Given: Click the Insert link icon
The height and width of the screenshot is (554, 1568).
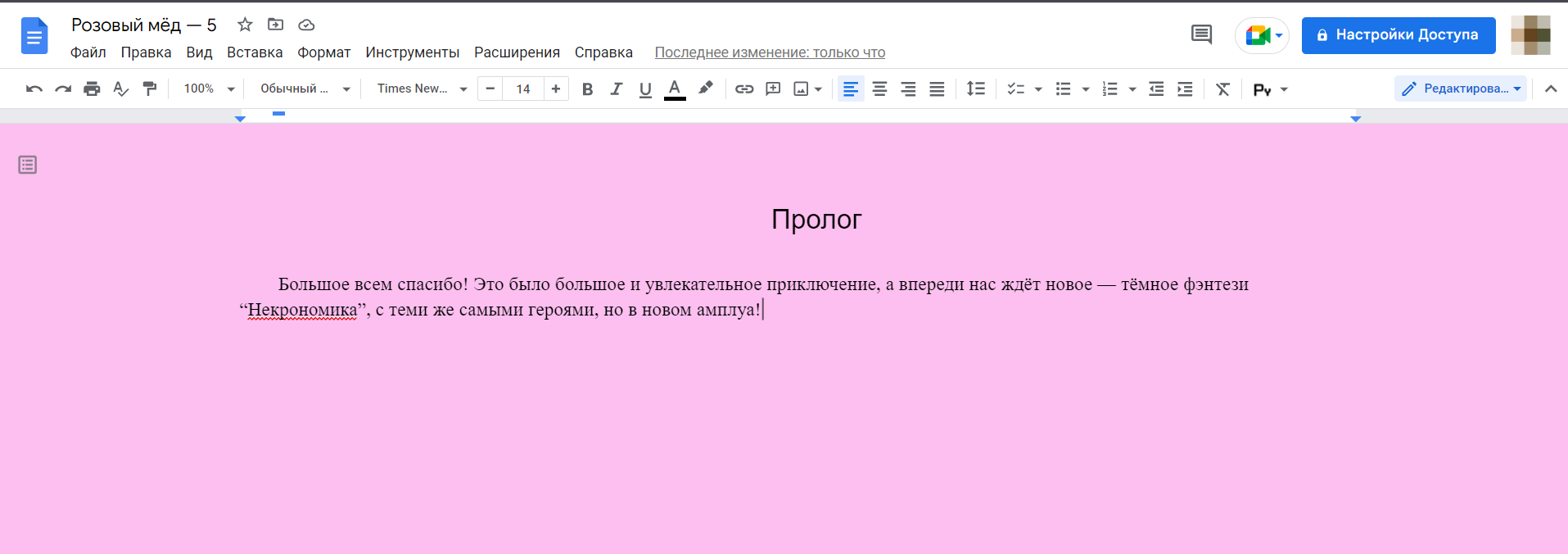Looking at the screenshot, I should pos(743,89).
